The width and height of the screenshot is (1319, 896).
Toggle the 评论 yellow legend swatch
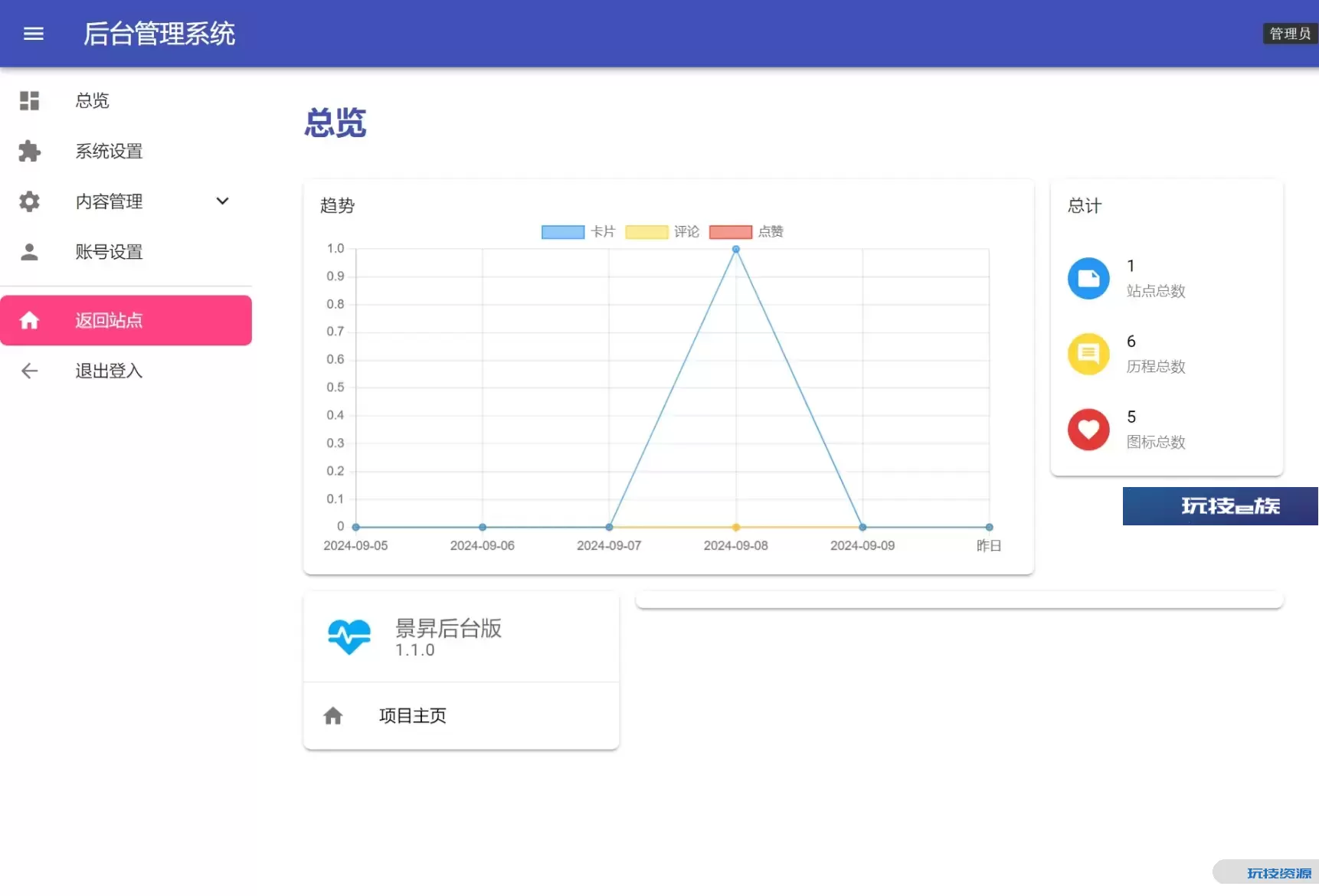646,232
